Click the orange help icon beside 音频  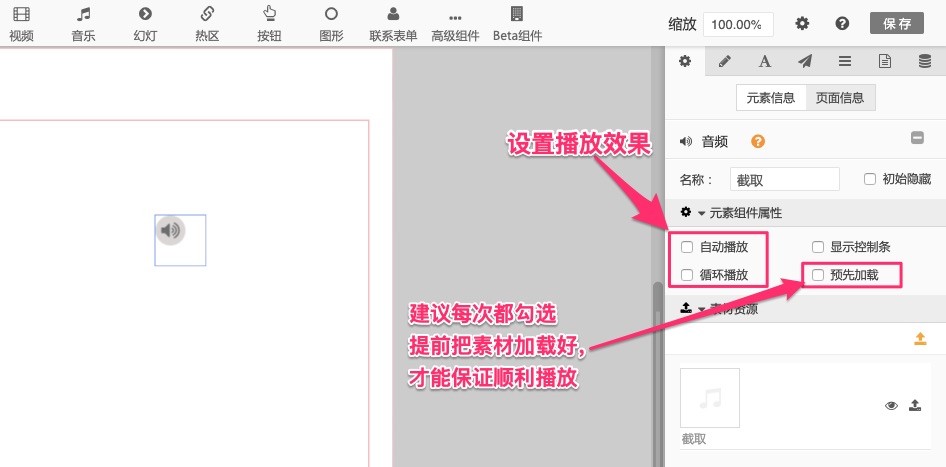758,142
